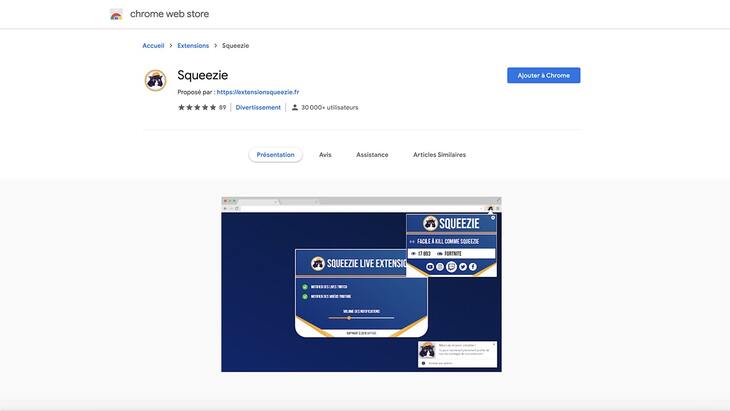Open the Divertissement category link
The image size is (730, 411).
[258, 108]
